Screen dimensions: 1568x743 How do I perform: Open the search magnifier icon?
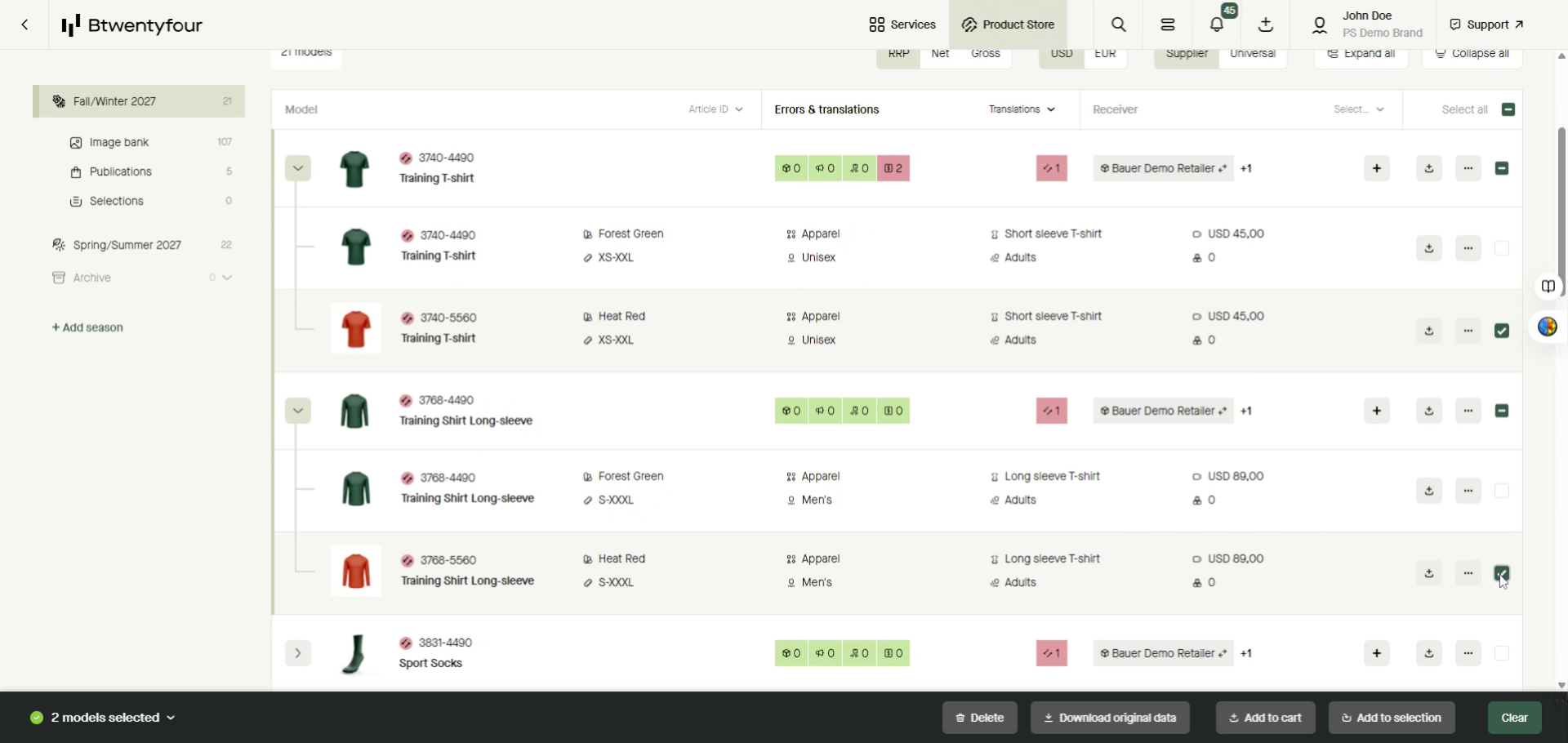(1119, 24)
